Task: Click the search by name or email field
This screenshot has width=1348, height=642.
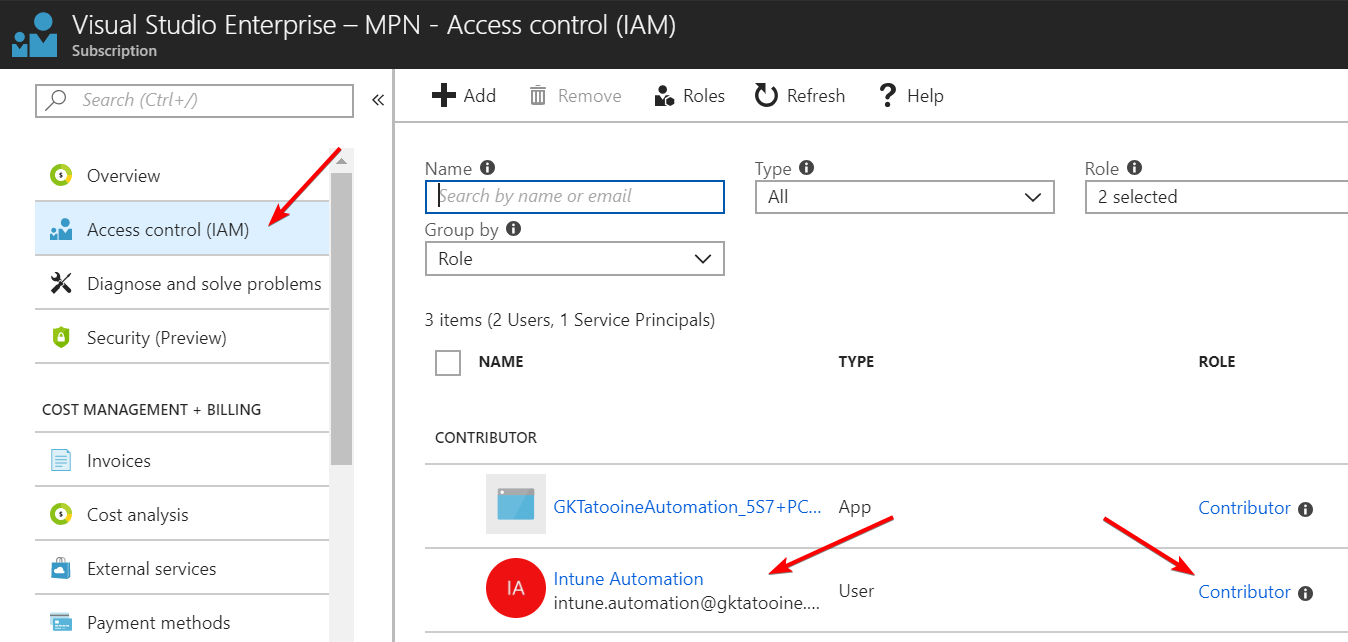Action: click(x=574, y=196)
